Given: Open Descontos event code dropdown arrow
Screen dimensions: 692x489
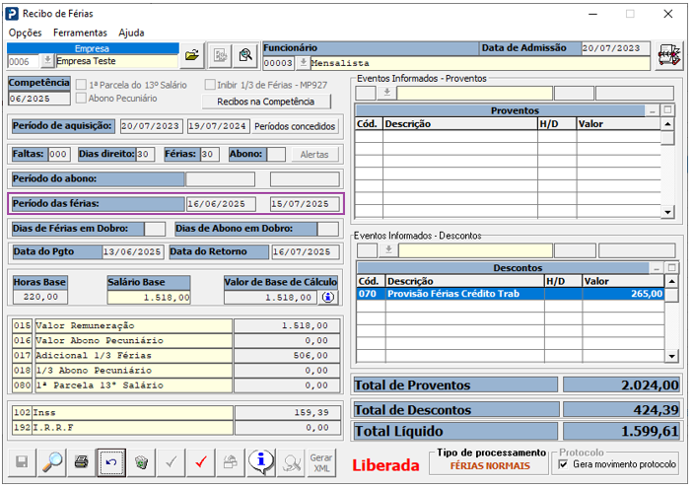Looking at the screenshot, I should [389, 250].
